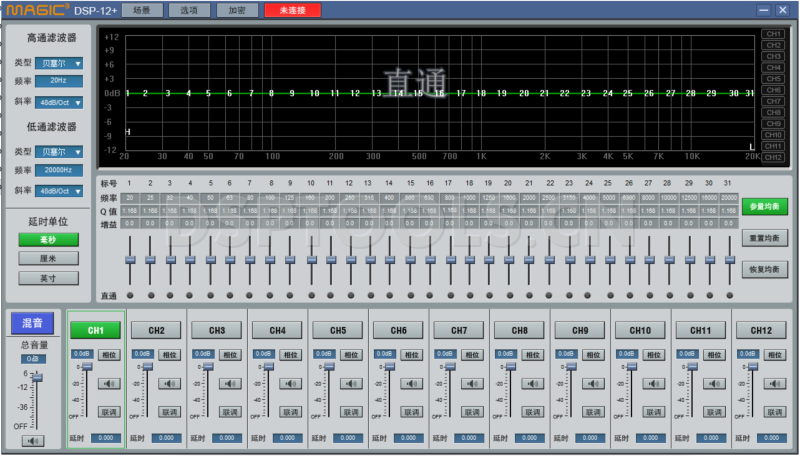The width and height of the screenshot is (800, 456).
Task: Click the 重置均衡 reset EQ button
Action: (765, 239)
